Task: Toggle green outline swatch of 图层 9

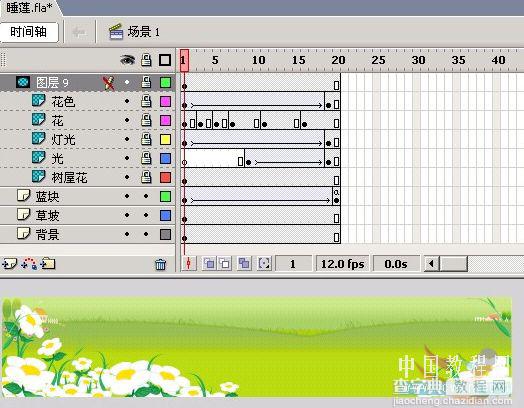Action: pos(165,82)
